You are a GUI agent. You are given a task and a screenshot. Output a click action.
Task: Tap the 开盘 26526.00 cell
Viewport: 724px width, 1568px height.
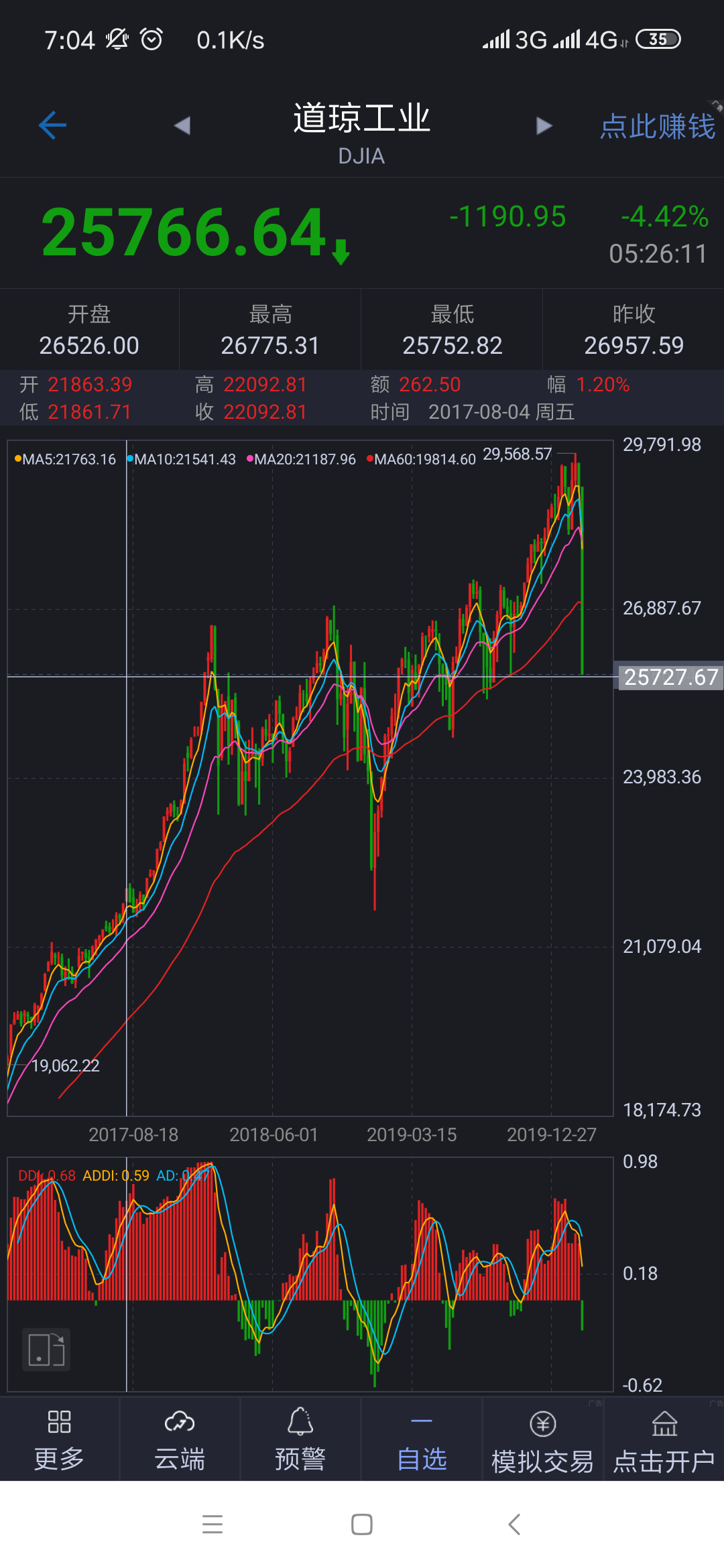coord(89,330)
